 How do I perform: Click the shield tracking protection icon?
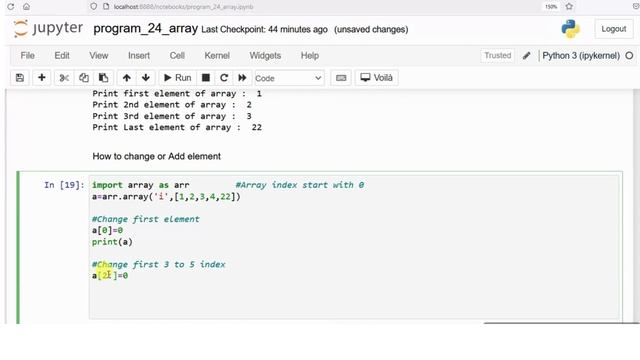(93, 7)
